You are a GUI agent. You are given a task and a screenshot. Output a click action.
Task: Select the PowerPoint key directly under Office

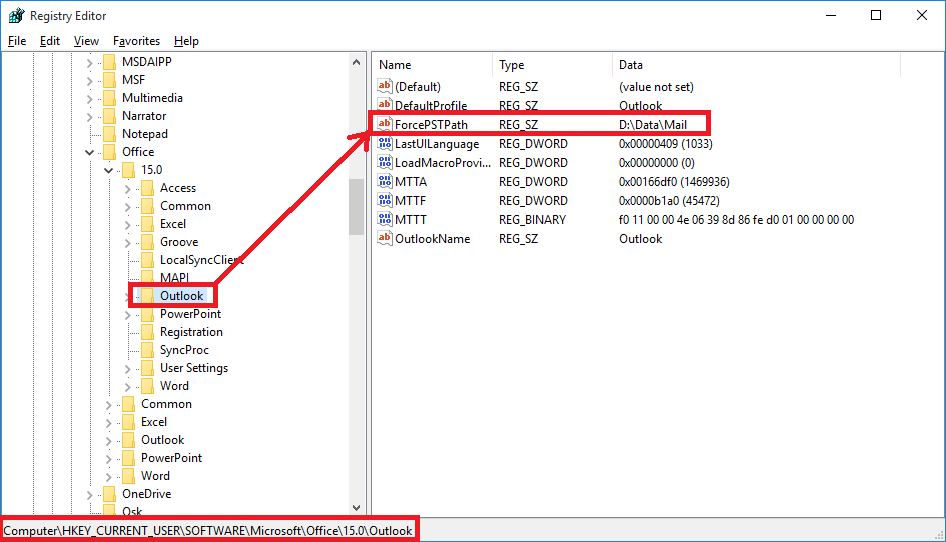(171, 458)
